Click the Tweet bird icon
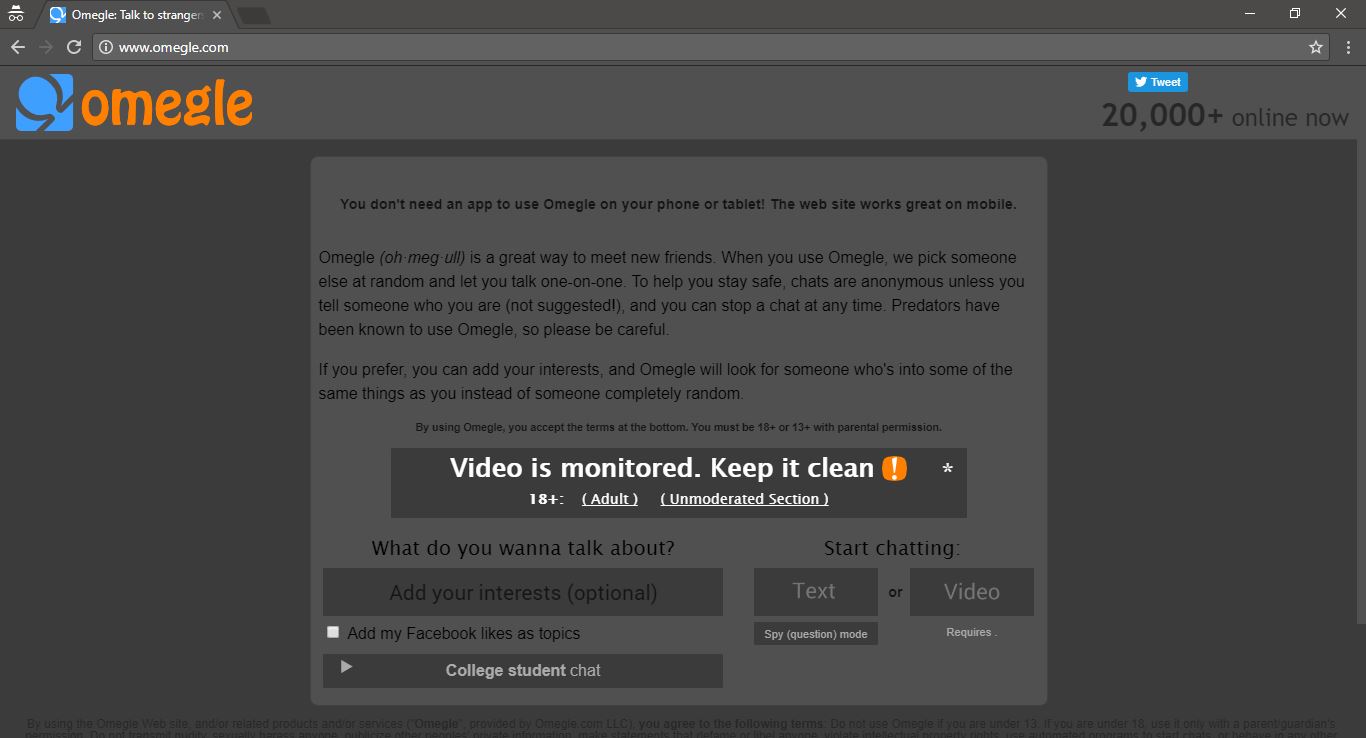The width and height of the screenshot is (1366, 738). [x=1143, y=81]
